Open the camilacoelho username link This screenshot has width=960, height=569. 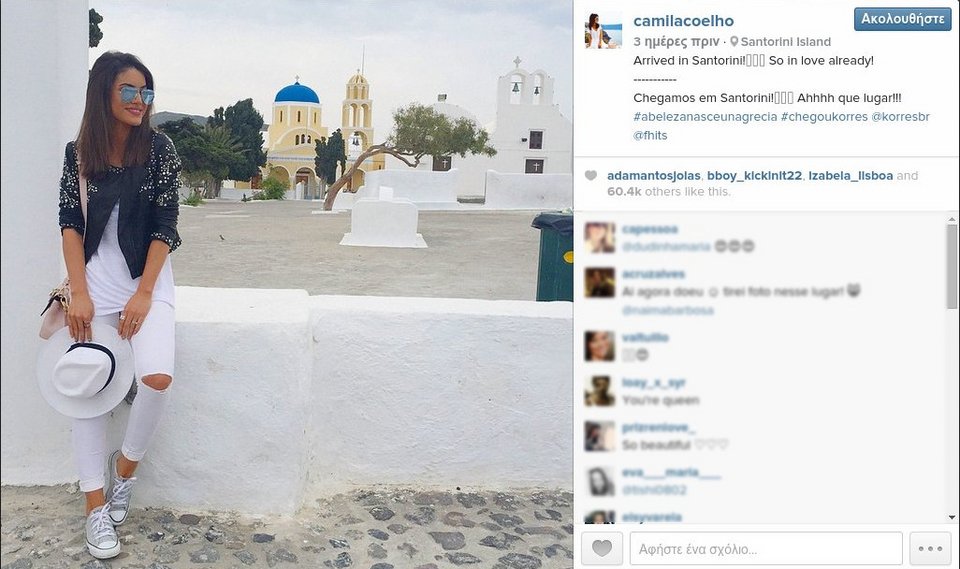point(683,21)
